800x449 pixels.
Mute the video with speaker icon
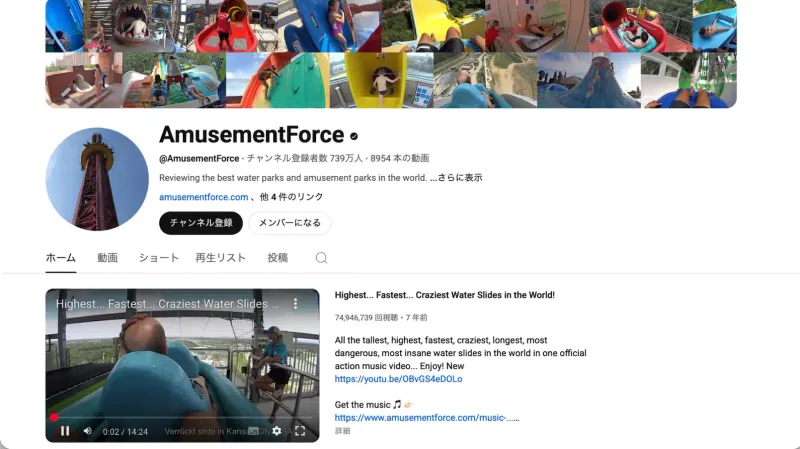(x=88, y=431)
